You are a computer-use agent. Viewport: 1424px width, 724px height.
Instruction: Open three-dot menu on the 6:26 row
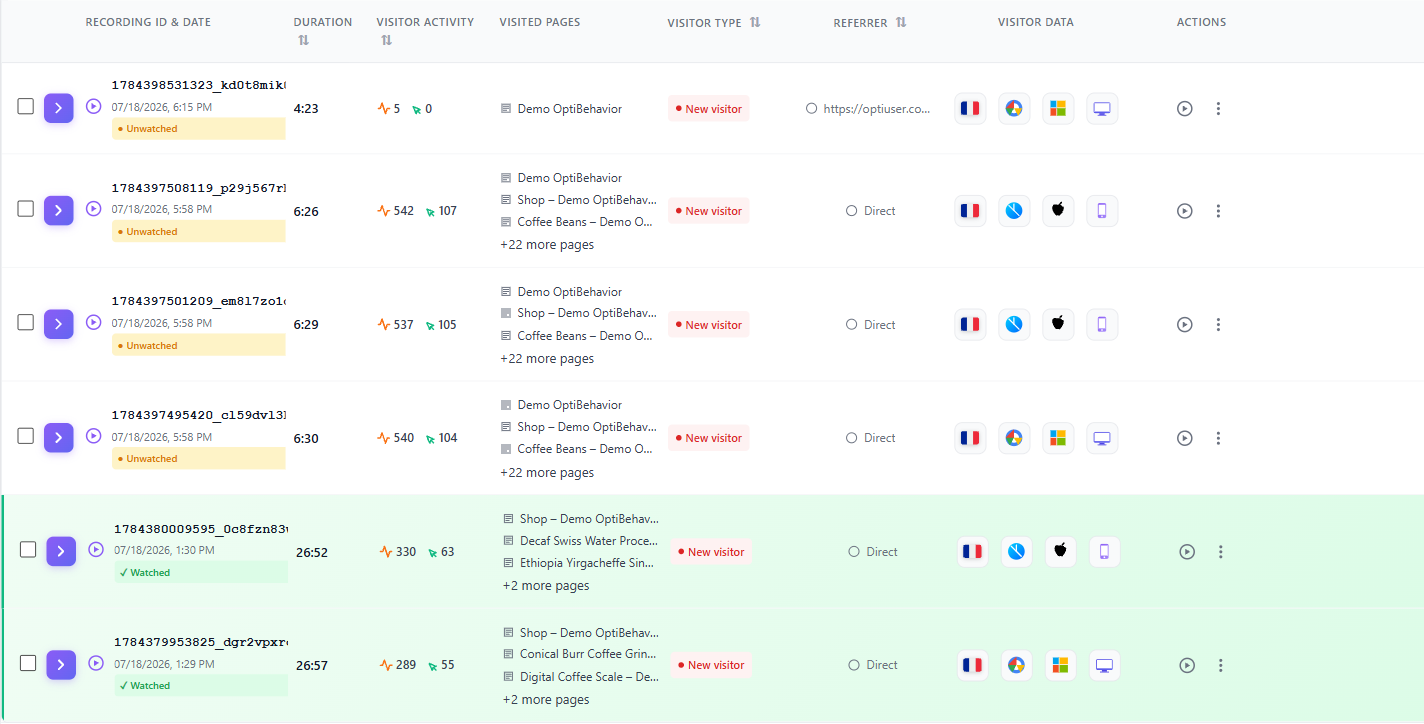pyautogui.click(x=1218, y=211)
